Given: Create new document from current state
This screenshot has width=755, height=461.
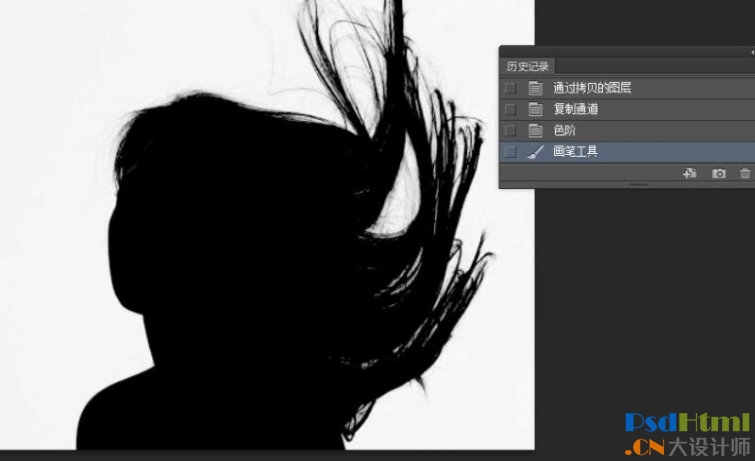Looking at the screenshot, I should pos(689,174).
